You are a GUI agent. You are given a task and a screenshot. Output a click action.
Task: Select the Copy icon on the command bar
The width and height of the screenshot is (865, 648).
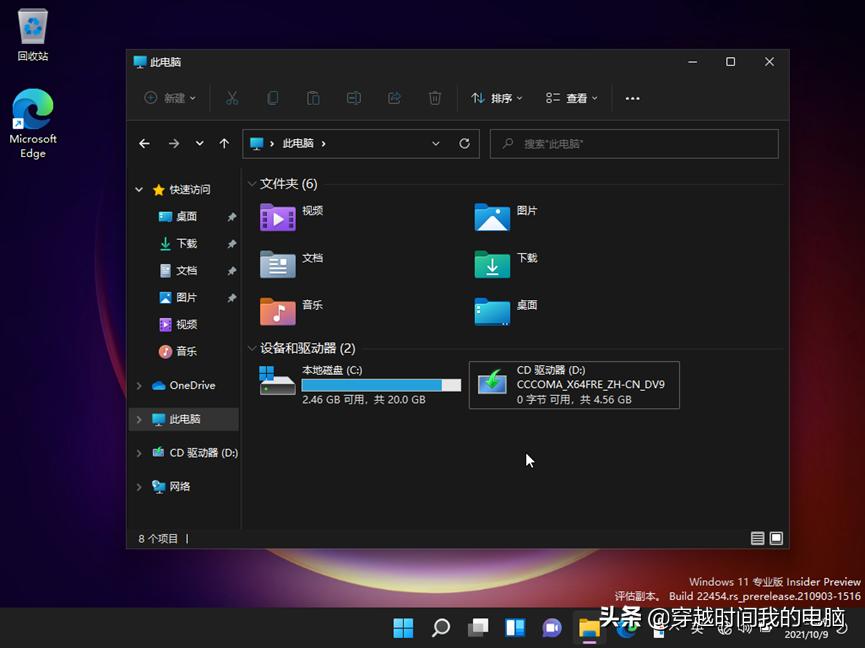[273, 97]
